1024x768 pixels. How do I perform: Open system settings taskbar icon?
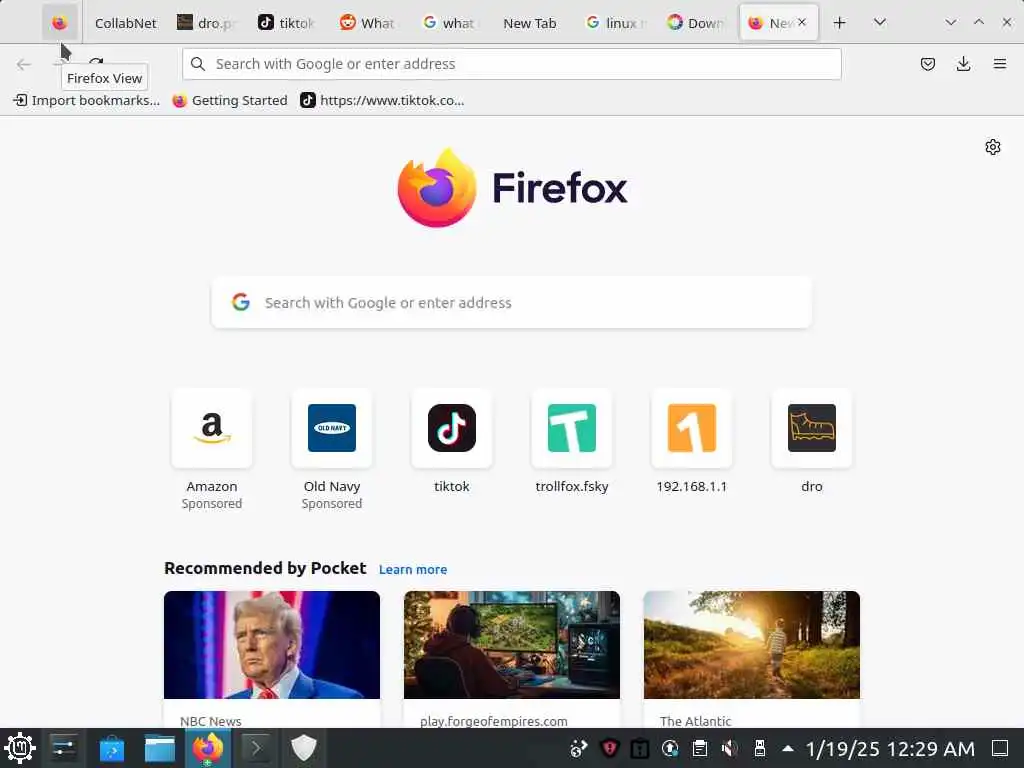pos(63,748)
